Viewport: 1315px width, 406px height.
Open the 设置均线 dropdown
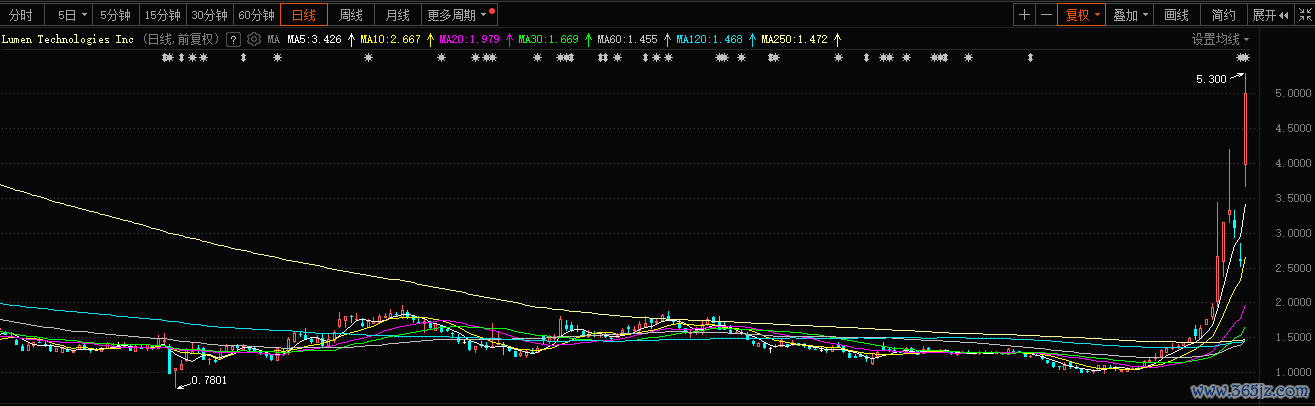[1220, 40]
